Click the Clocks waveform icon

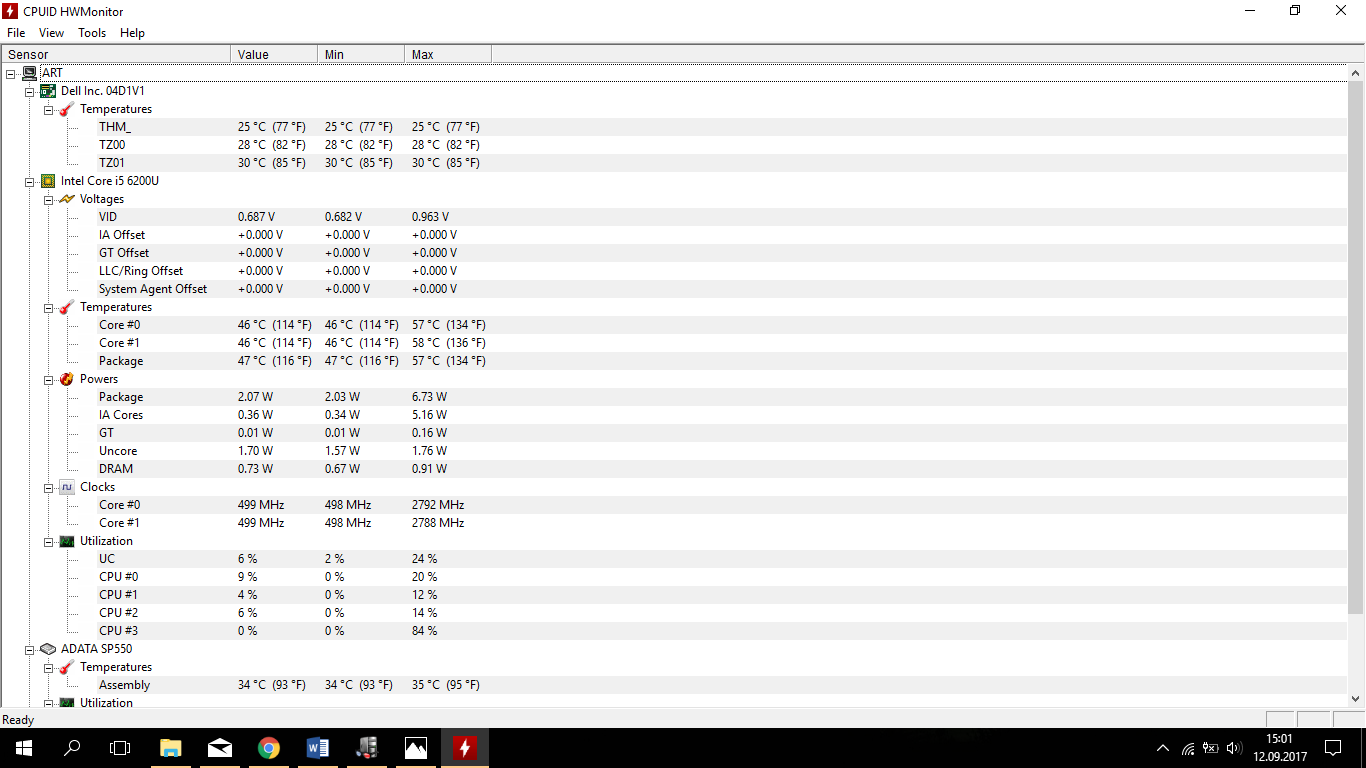pos(67,487)
